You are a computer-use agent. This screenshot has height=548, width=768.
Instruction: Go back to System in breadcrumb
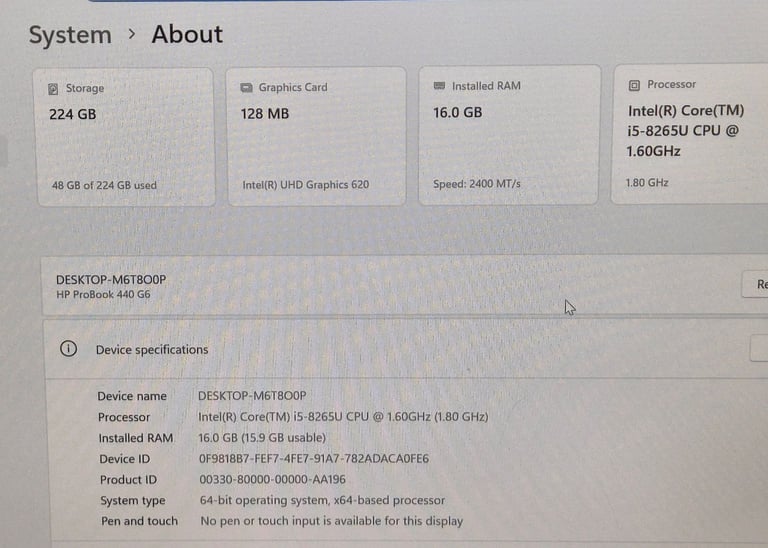pos(70,35)
